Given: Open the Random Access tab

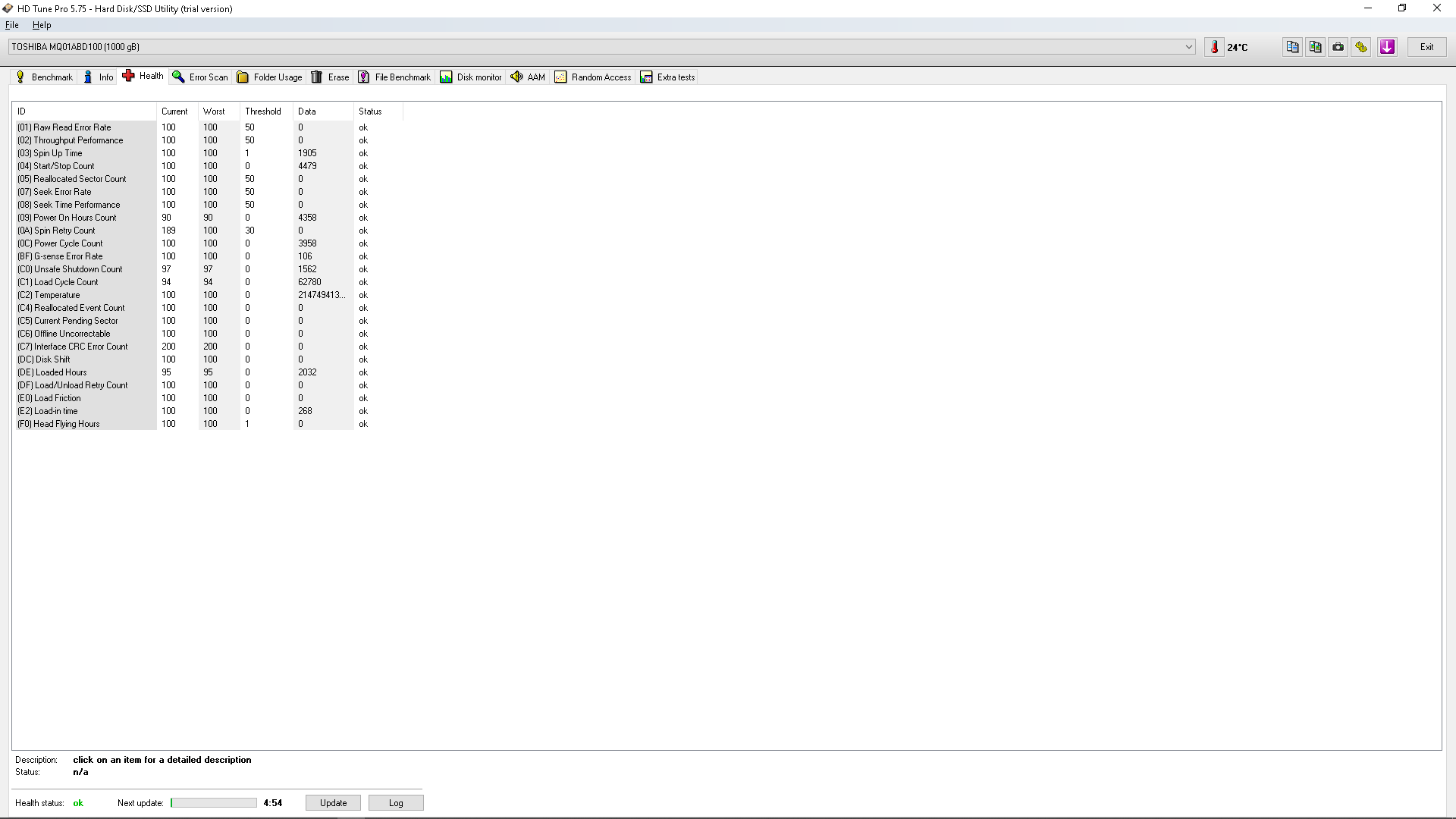Looking at the screenshot, I should [x=593, y=77].
